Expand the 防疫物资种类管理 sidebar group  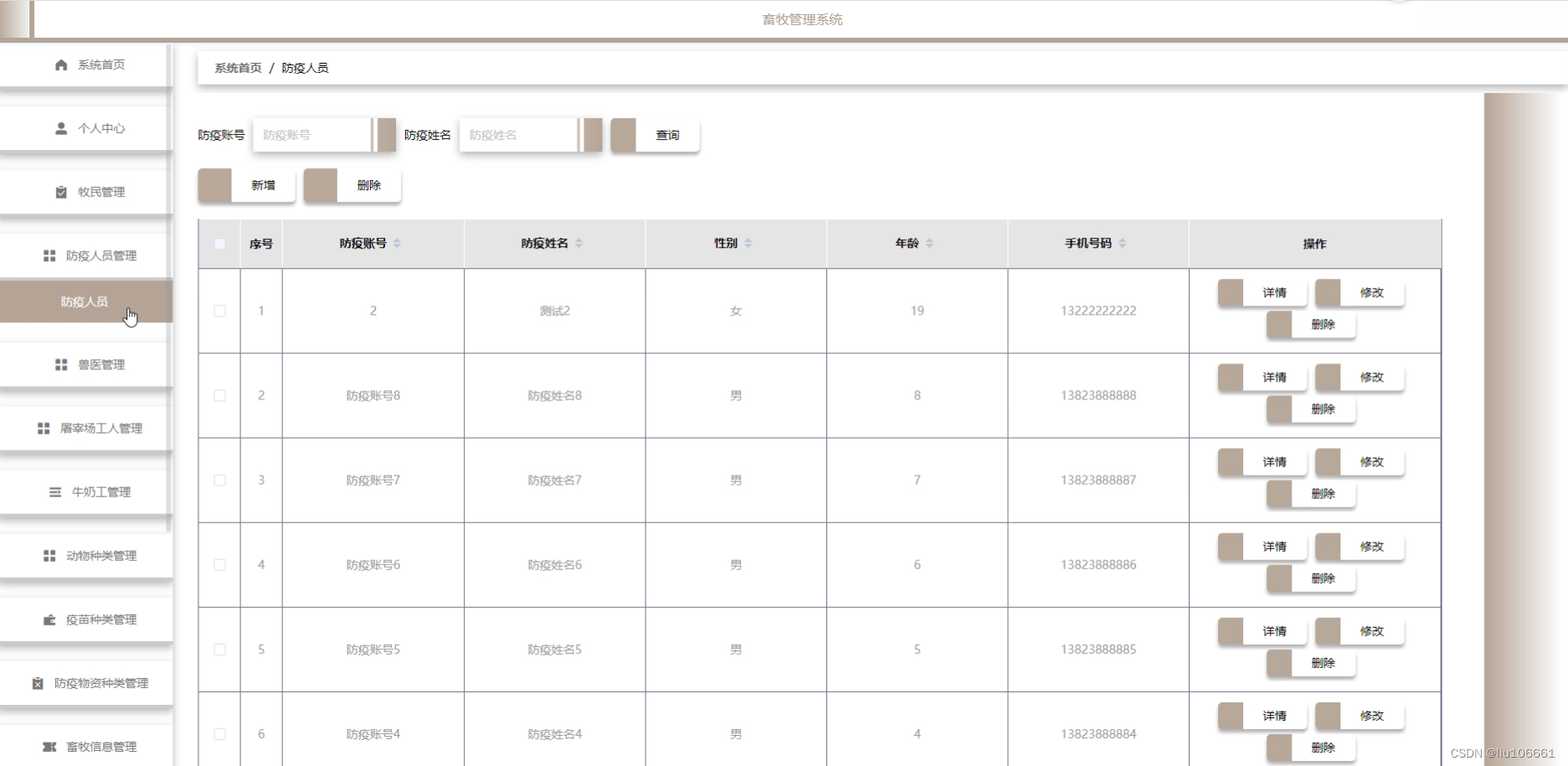[85, 683]
